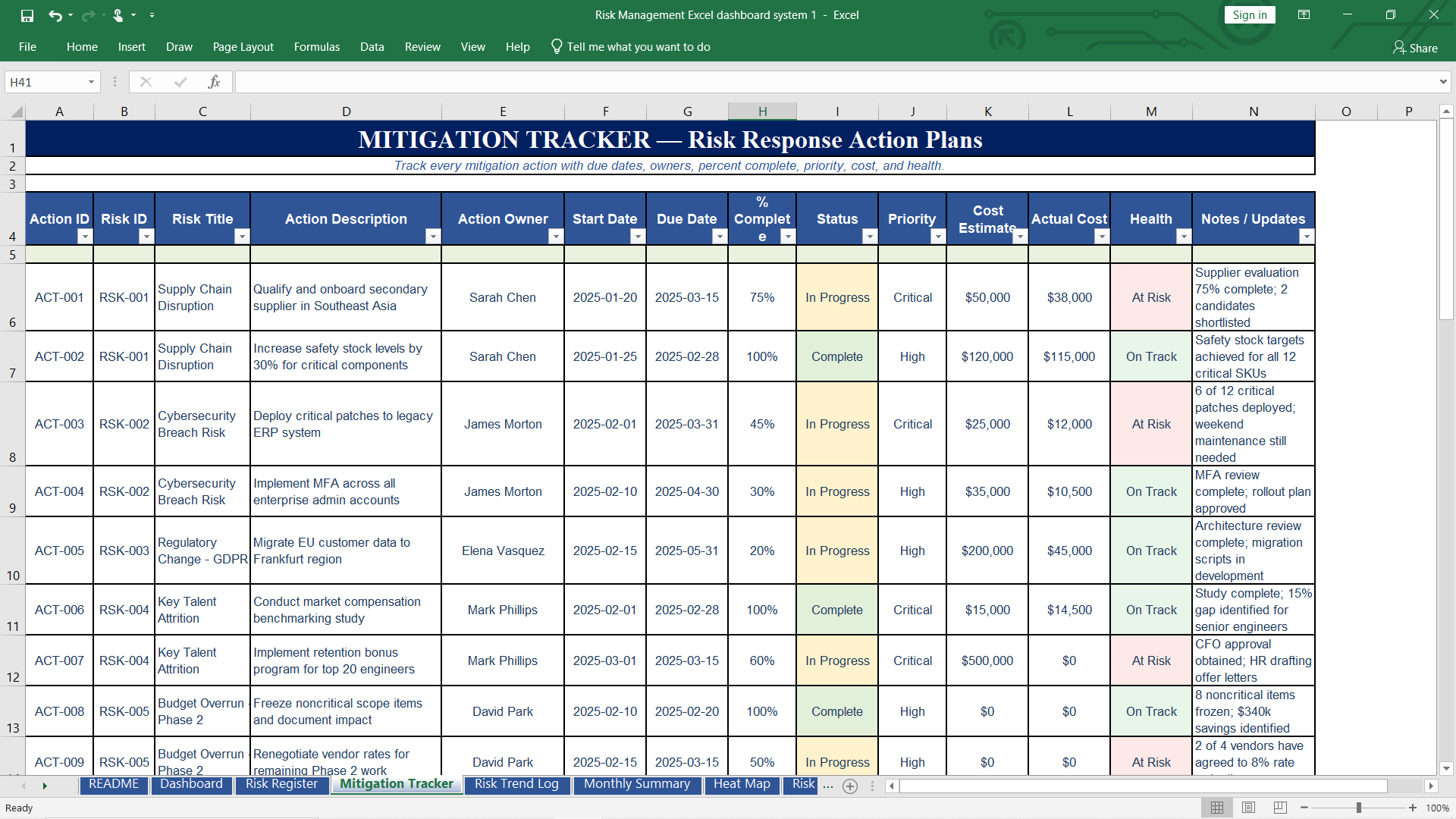1456x819 pixels.
Task: Open the Page Layout ribbon tab
Action: tap(243, 47)
